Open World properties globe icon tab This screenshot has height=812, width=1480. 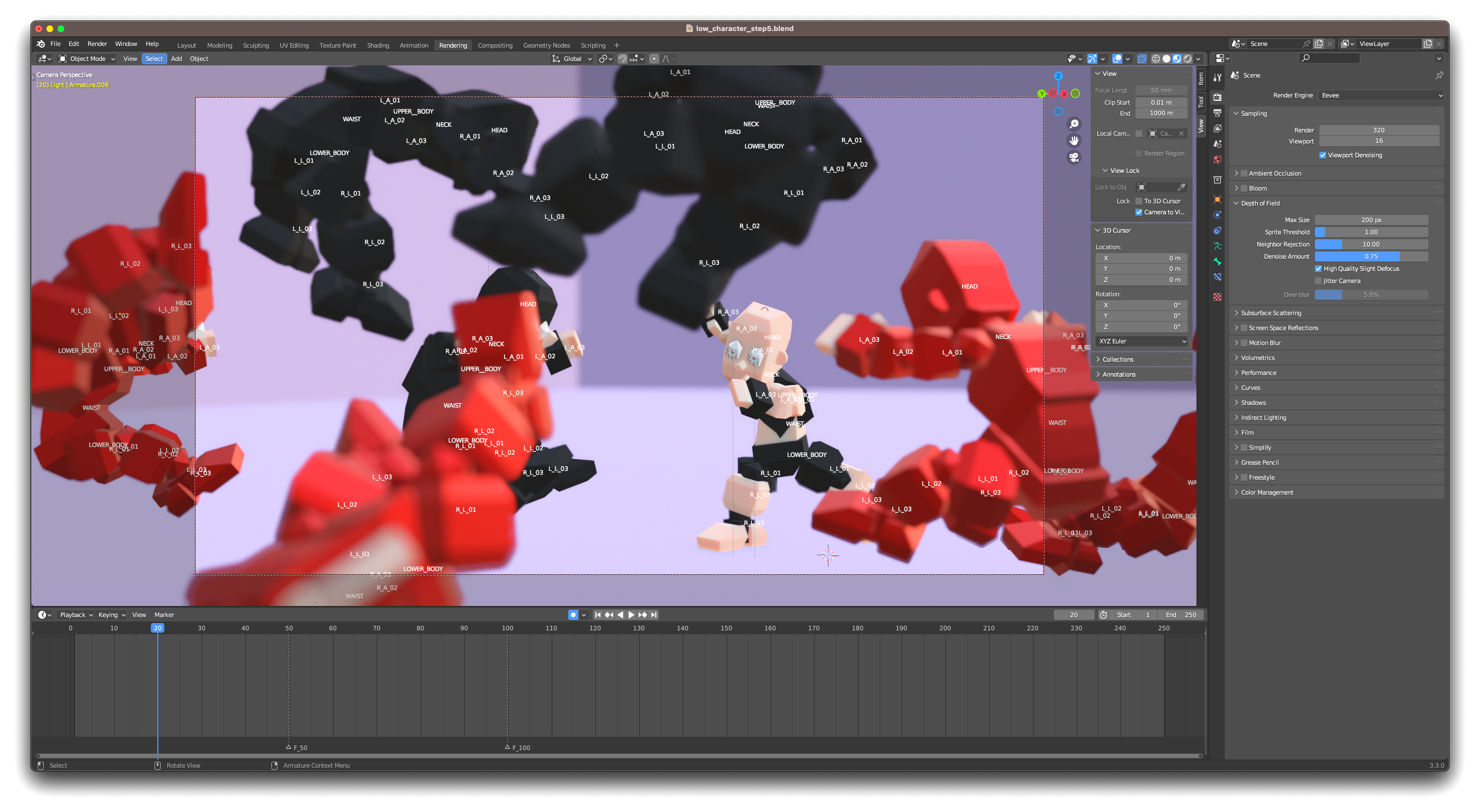coord(1217,160)
